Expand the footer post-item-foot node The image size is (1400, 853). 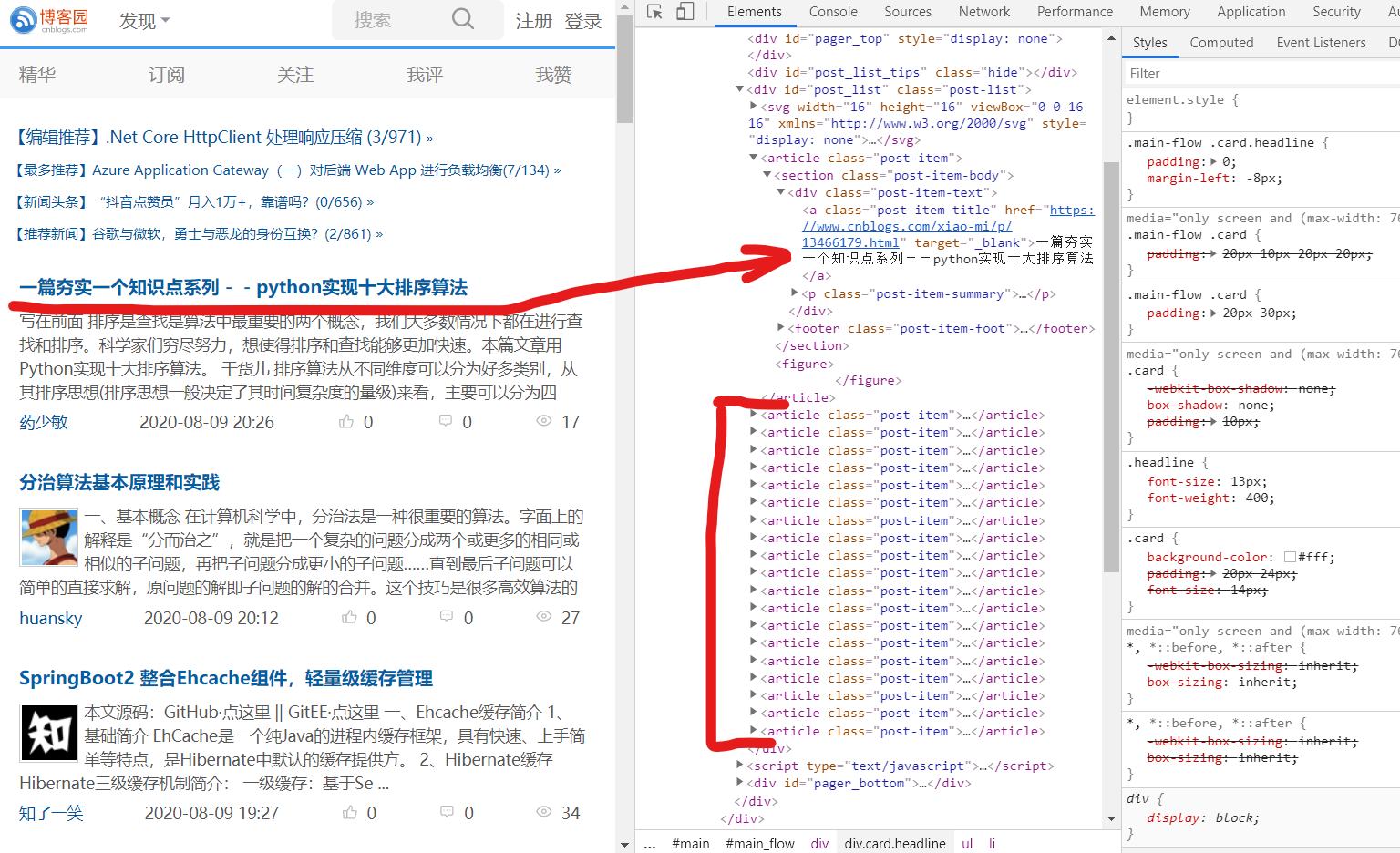pyautogui.click(x=781, y=328)
